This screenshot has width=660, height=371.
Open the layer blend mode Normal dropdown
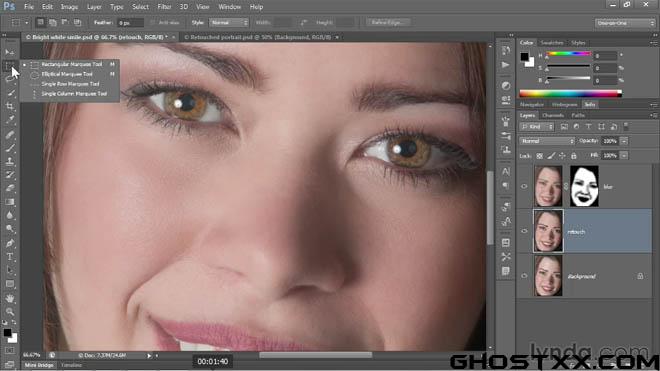547,141
